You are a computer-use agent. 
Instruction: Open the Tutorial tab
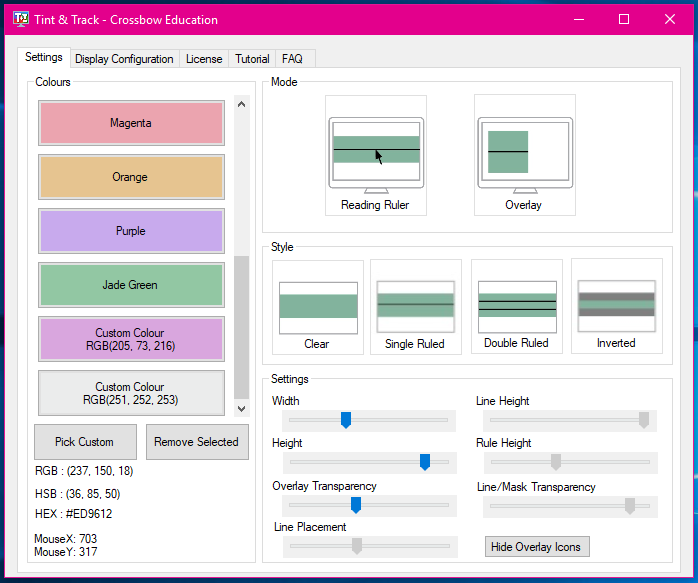coord(252,59)
